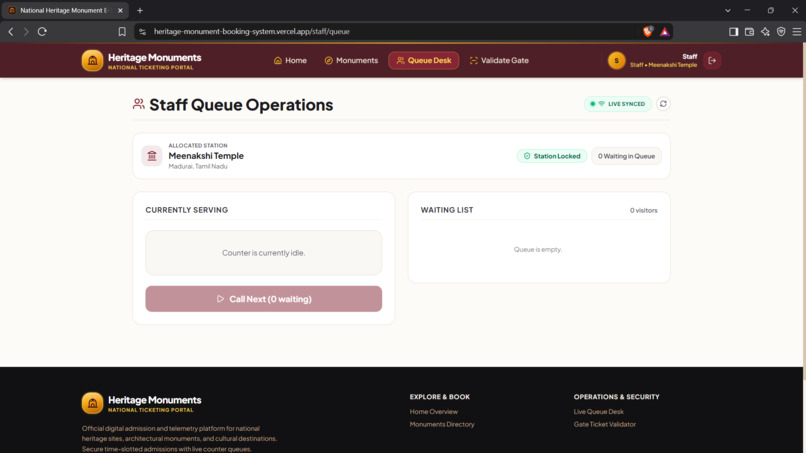Image resolution: width=806 pixels, height=453 pixels.
Task: Click the browser reload icon
Action: tap(42, 31)
